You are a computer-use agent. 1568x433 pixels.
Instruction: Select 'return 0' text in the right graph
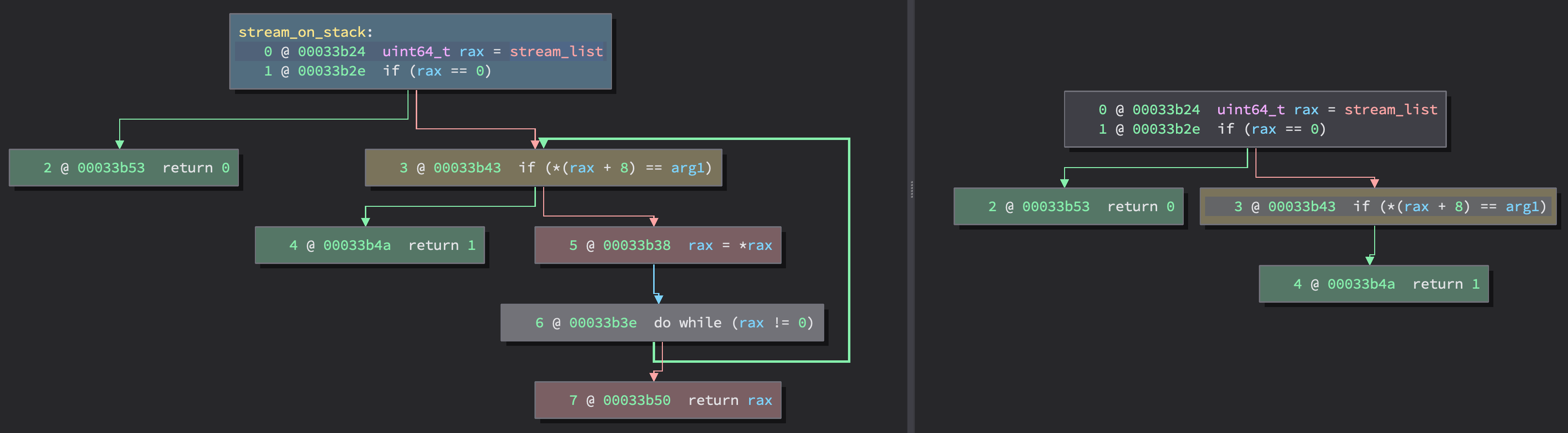click(x=1141, y=207)
